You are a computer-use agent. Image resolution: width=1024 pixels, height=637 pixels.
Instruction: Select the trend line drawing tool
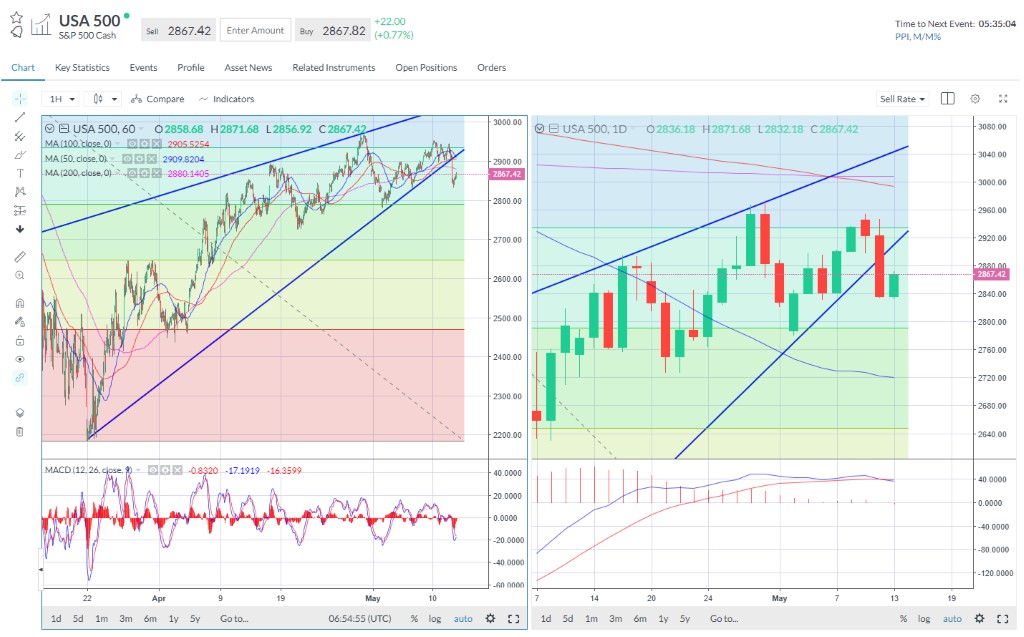20,117
